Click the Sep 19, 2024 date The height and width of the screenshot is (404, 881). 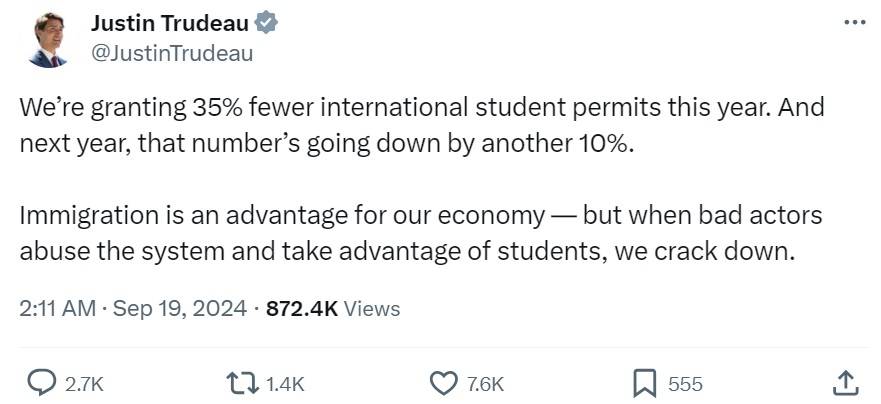(179, 309)
